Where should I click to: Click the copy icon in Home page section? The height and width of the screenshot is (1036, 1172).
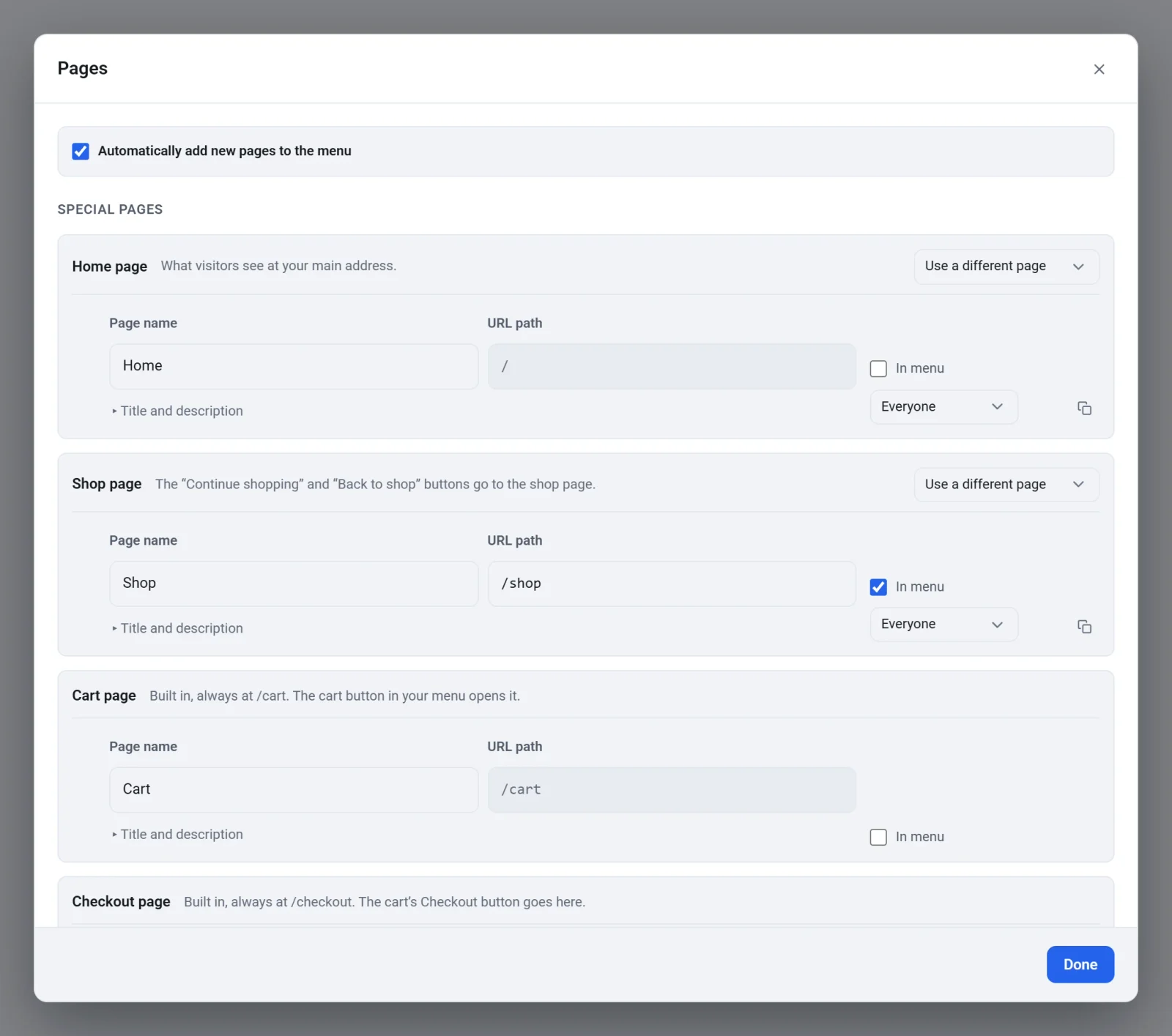tap(1084, 408)
